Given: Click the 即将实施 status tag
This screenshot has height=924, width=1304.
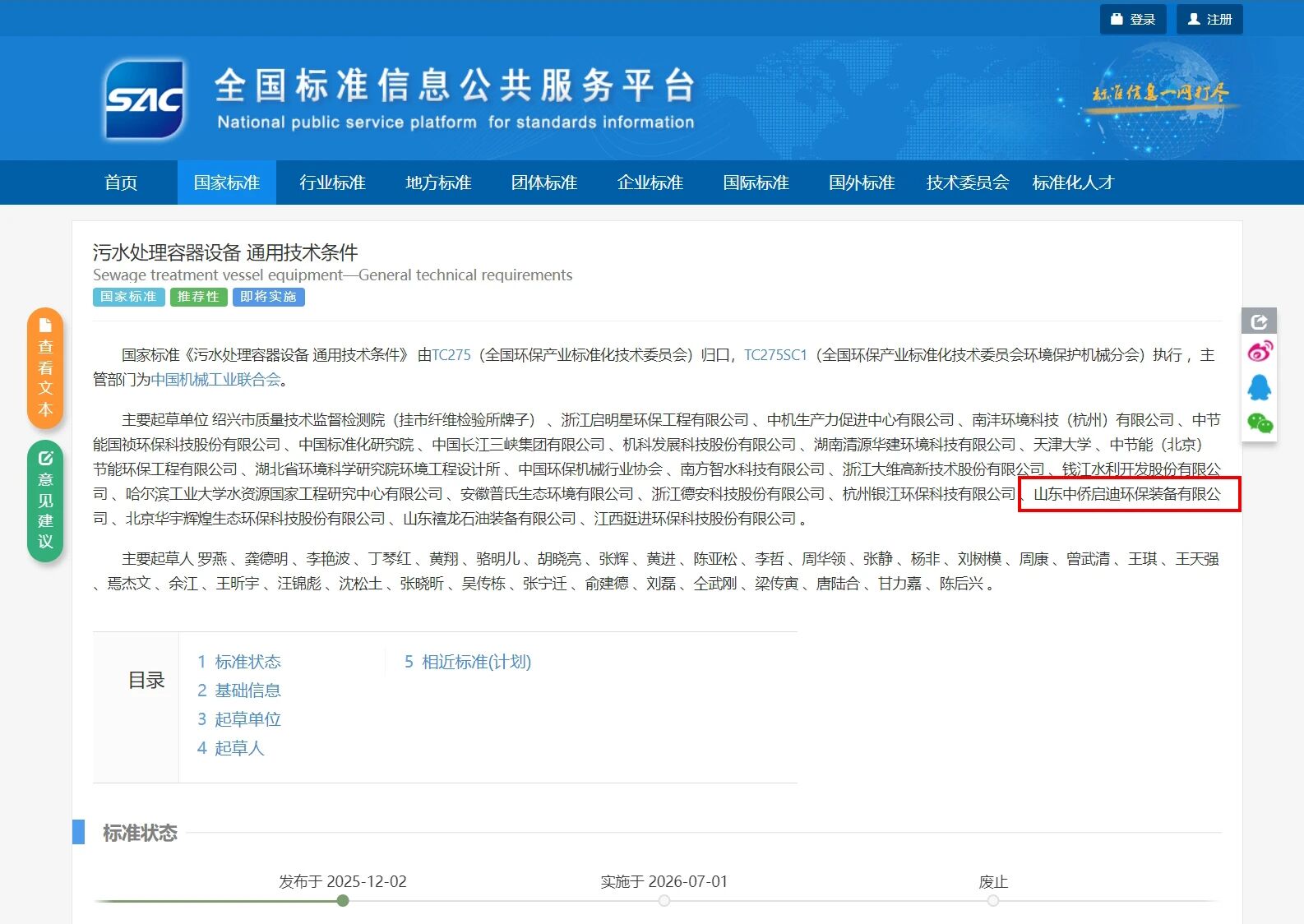Looking at the screenshot, I should [268, 297].
